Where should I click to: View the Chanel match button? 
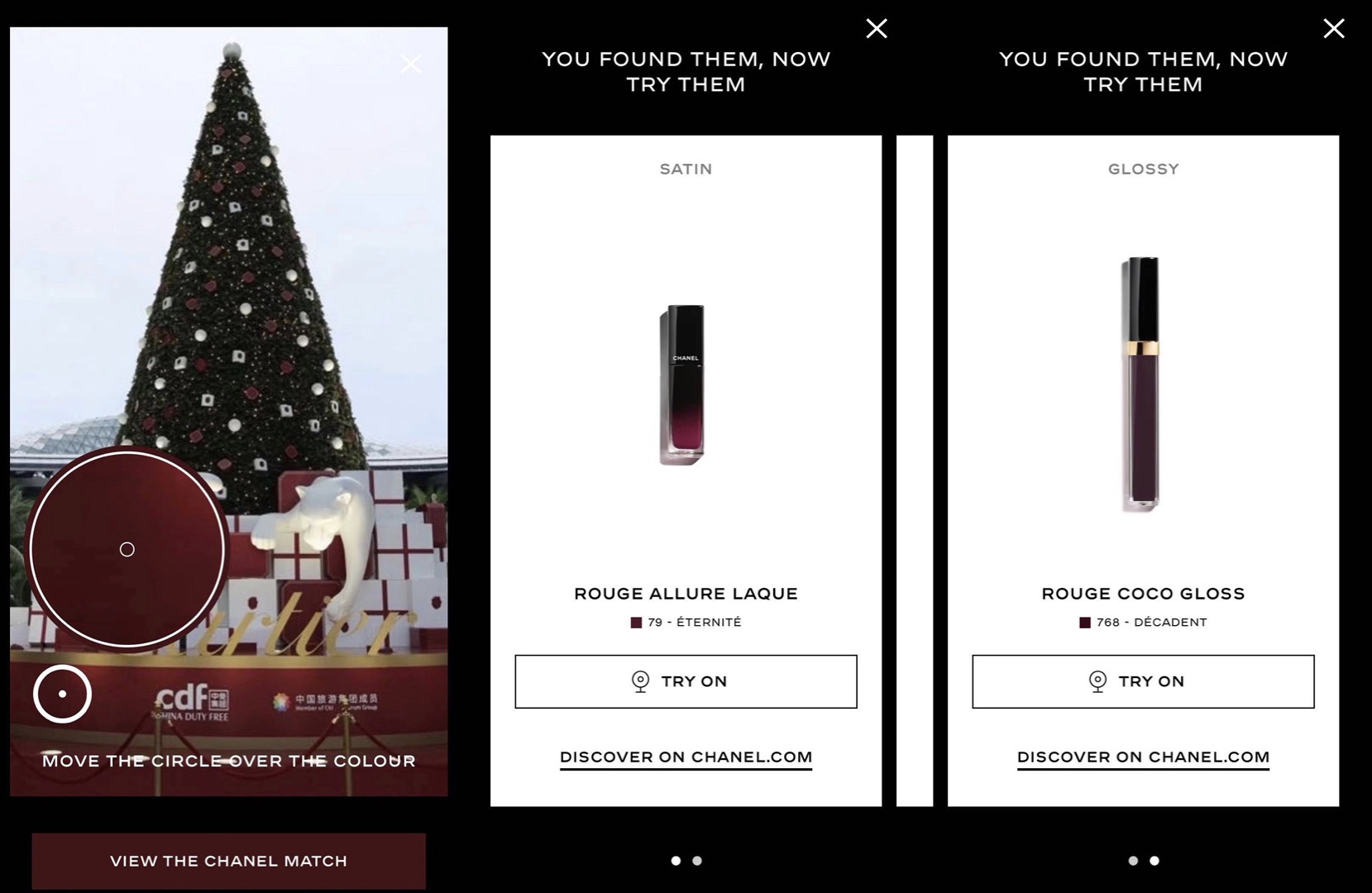229,861
